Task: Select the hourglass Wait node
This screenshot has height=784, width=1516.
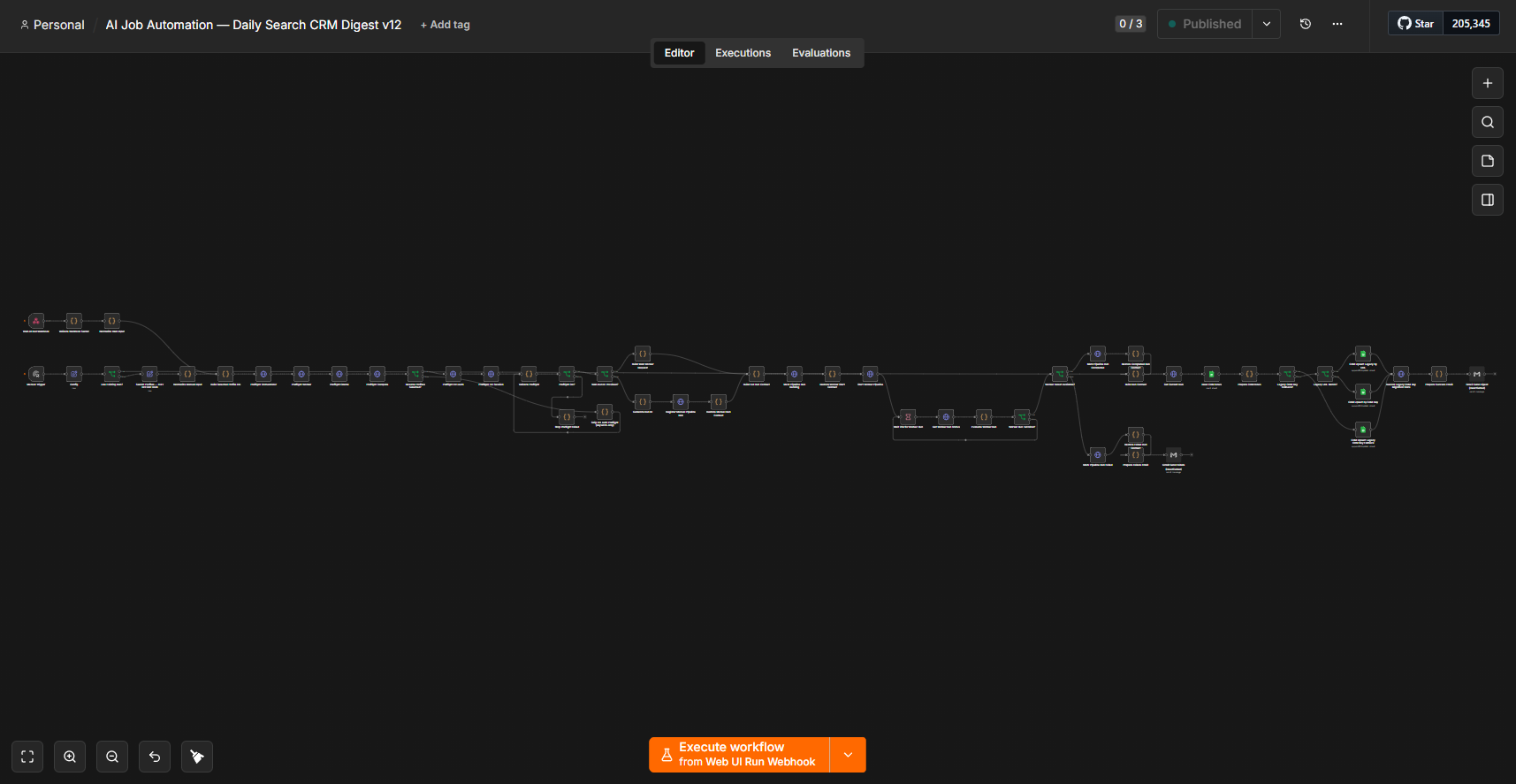Action: pyautogui.click(x=908, y=416)
